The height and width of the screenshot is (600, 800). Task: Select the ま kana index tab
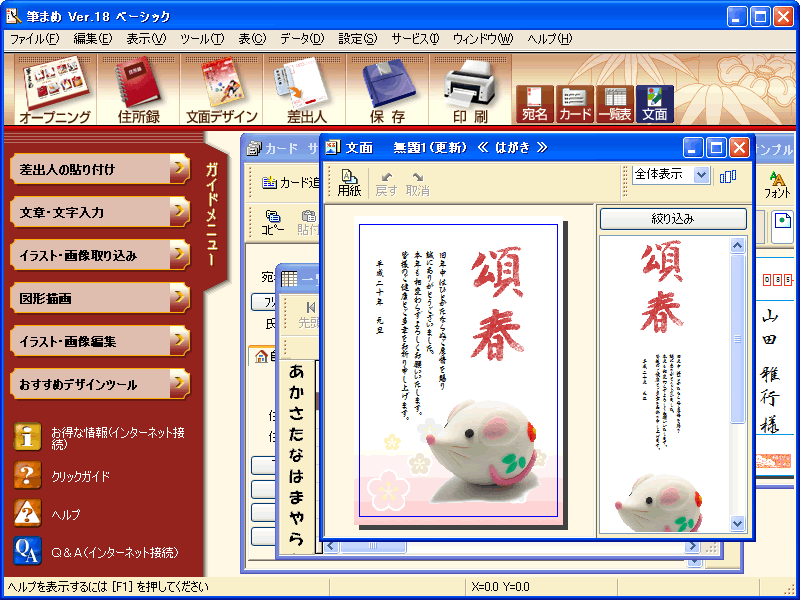coord(296,497)
